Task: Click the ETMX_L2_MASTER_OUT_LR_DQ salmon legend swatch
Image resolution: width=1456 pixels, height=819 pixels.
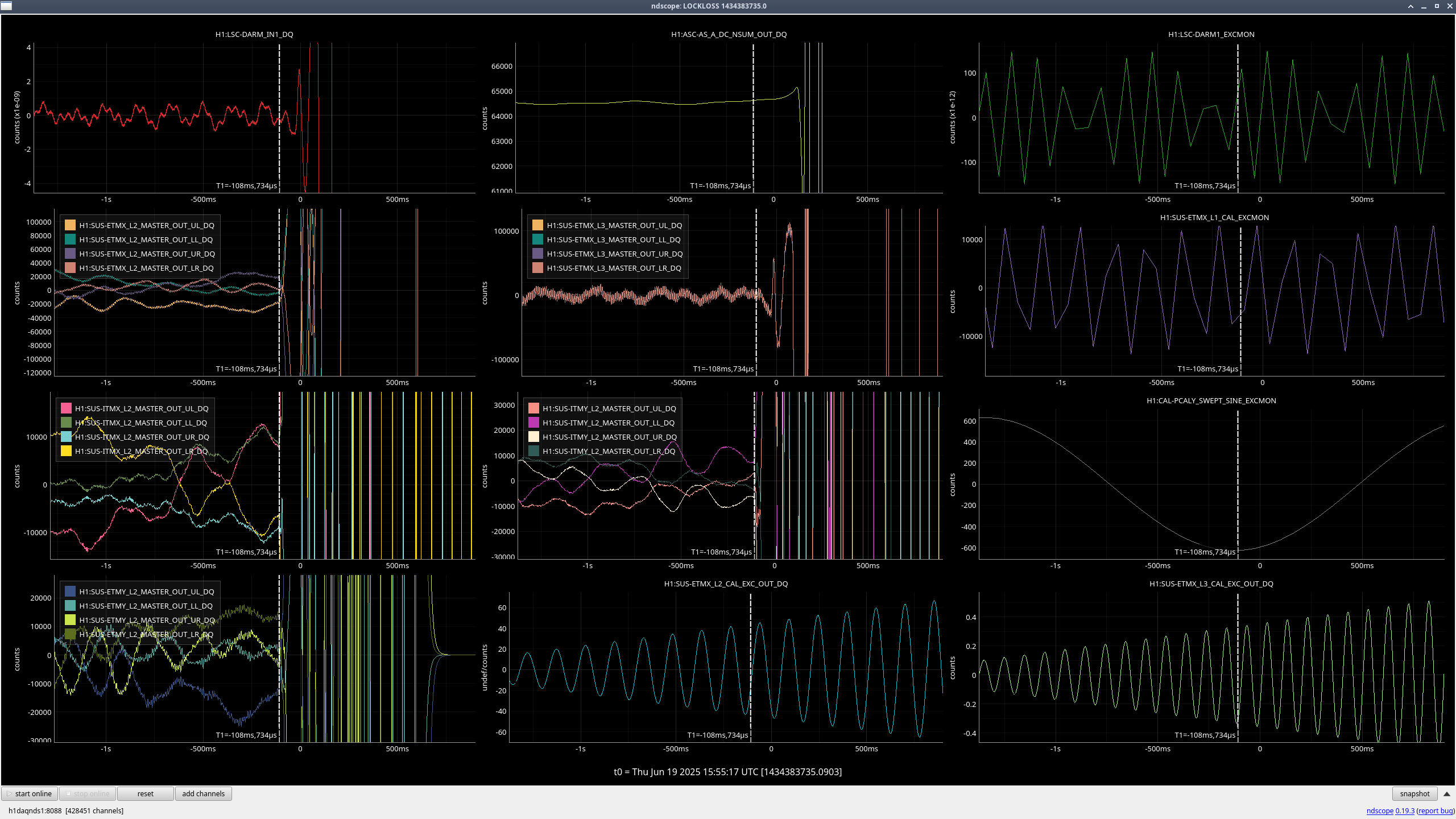Action: point(71,268)
